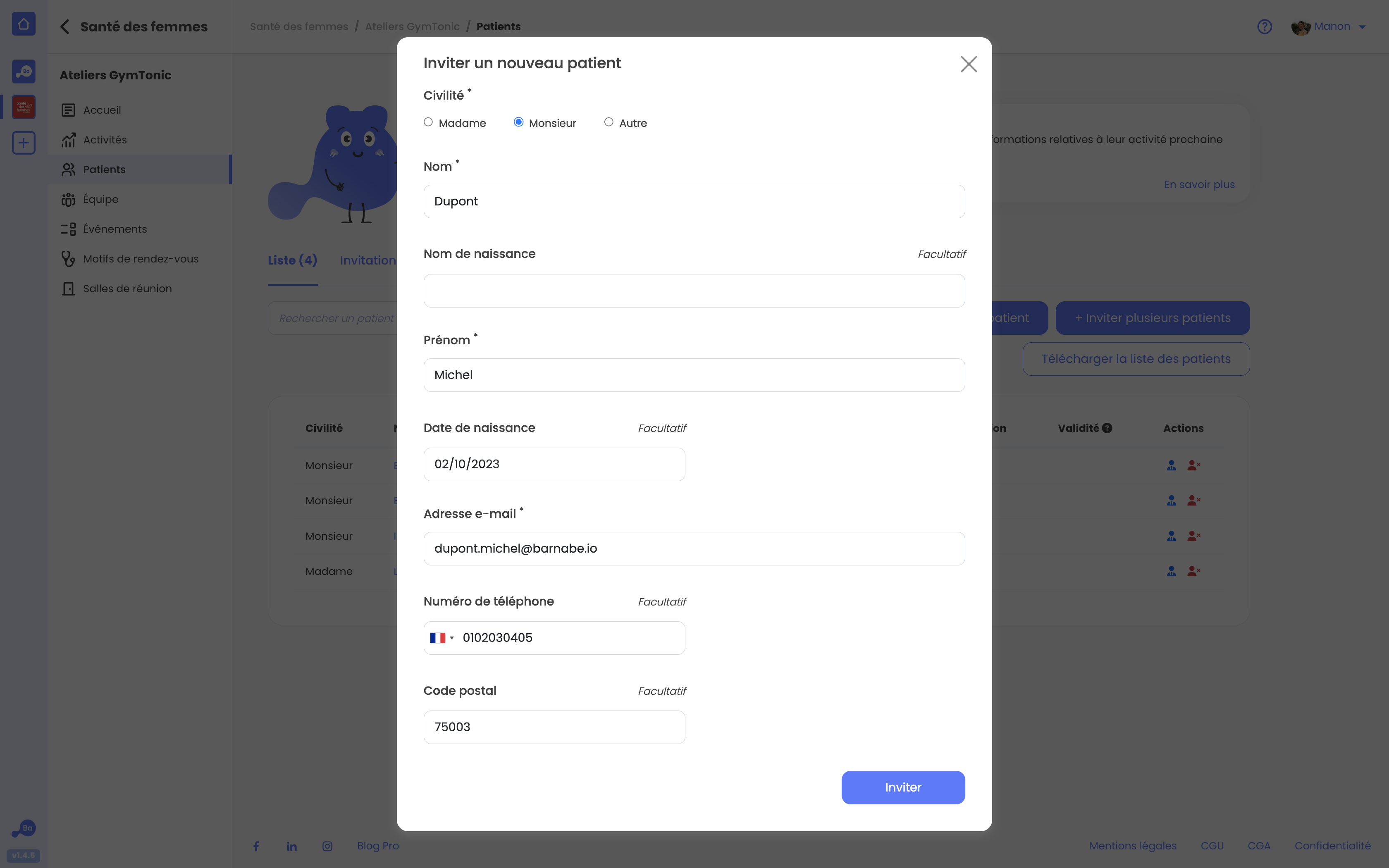This screenshot has width=1389, height=868.
Task: Click the Validité info tooltip icon
Action: [1107, 428]
